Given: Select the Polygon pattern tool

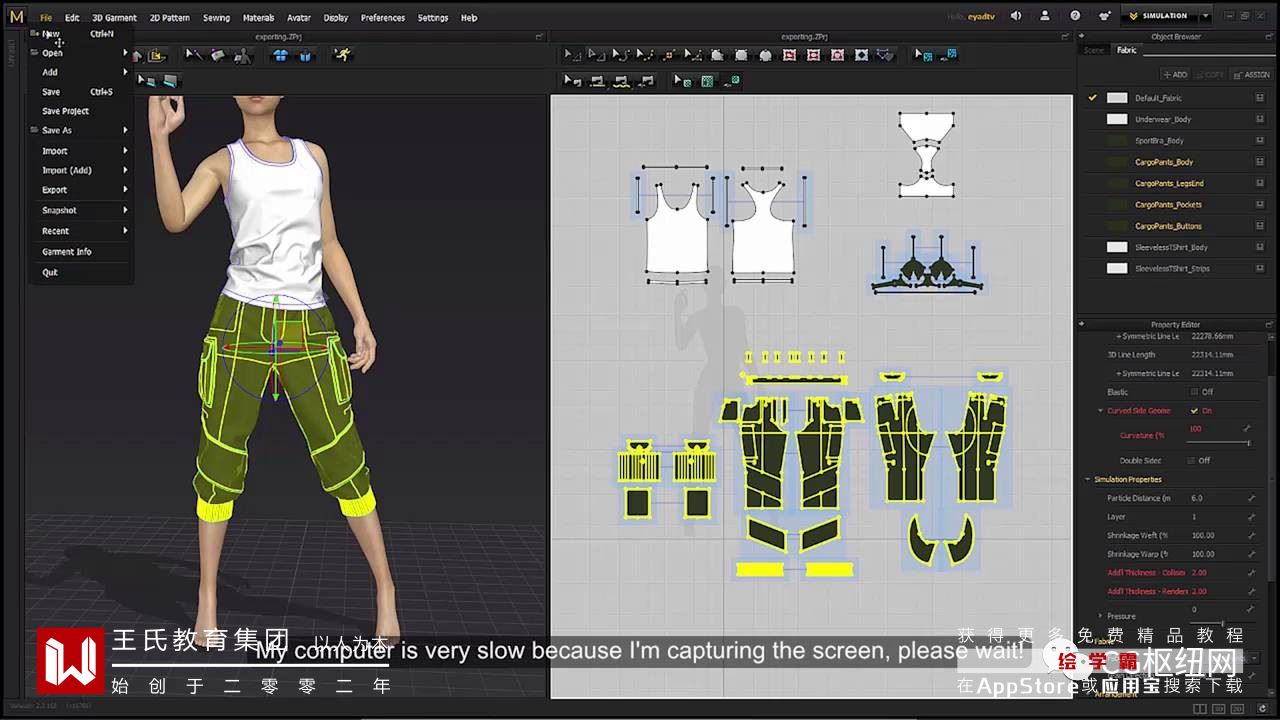Looking at the screenshot, I should [x=718, y=55].
